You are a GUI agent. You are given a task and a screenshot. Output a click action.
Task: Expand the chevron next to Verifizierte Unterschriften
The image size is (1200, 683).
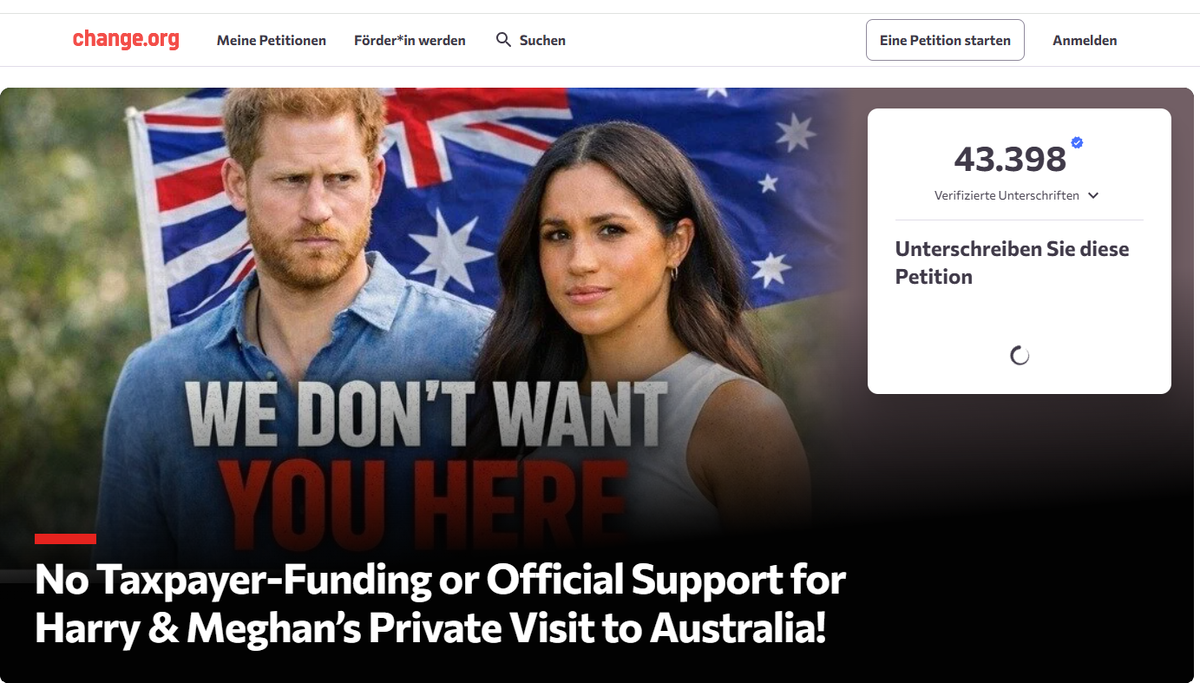point(1093,196)
